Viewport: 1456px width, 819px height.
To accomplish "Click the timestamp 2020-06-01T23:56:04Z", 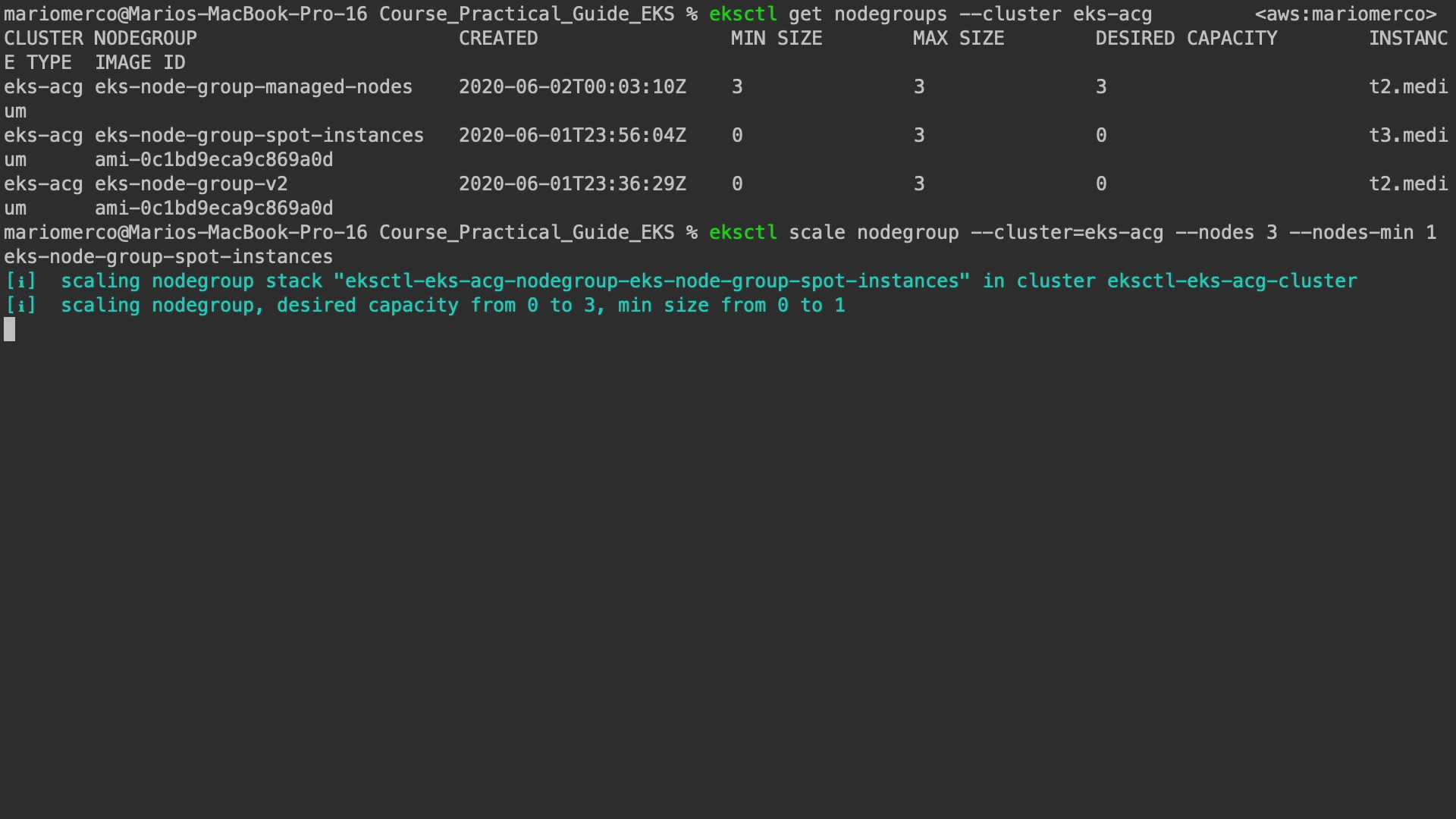I will pos(573,136).
